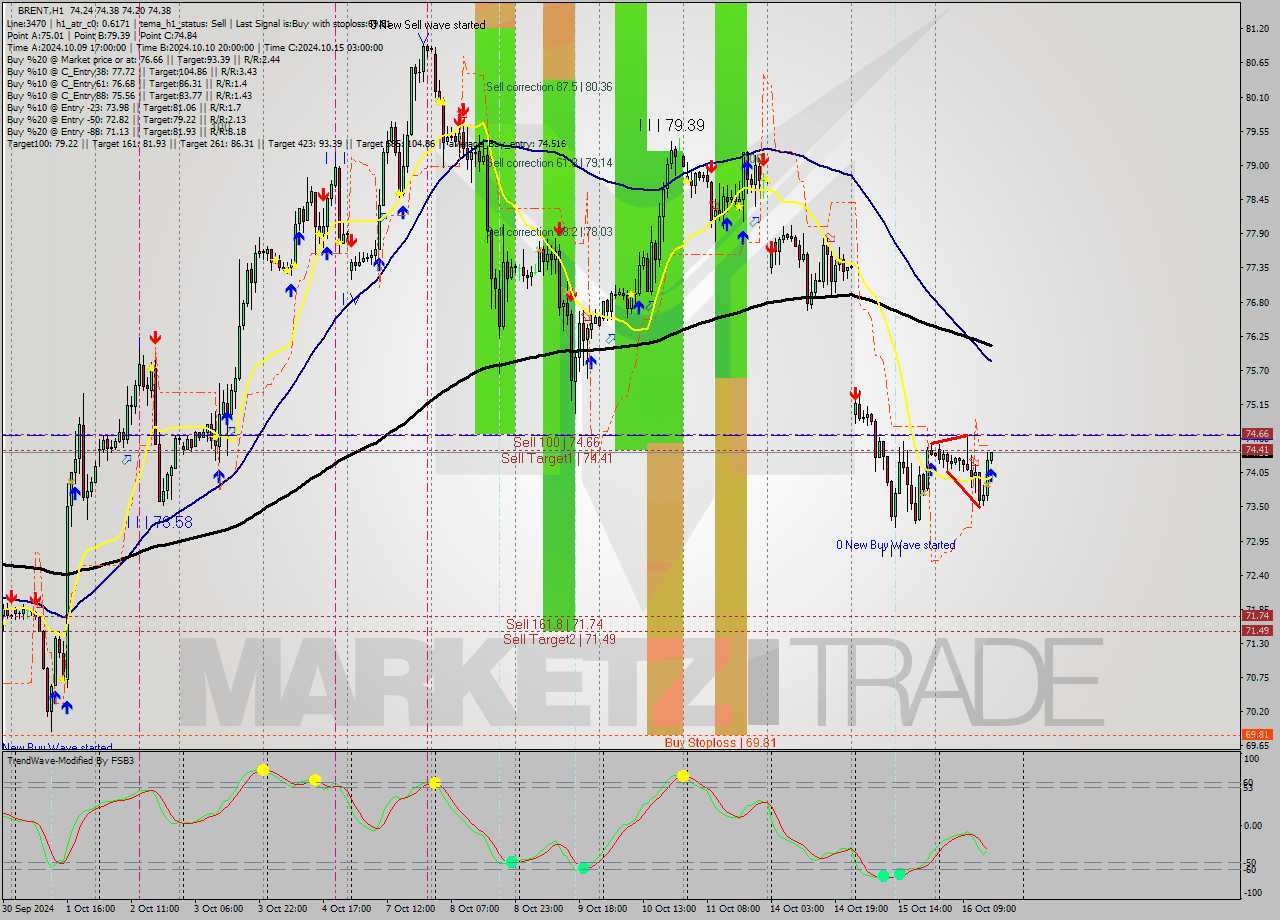Click the '| | | 79.39' peak label
Image resolution: width=1280 pixels, height=920 pixels.
(672, 125)
